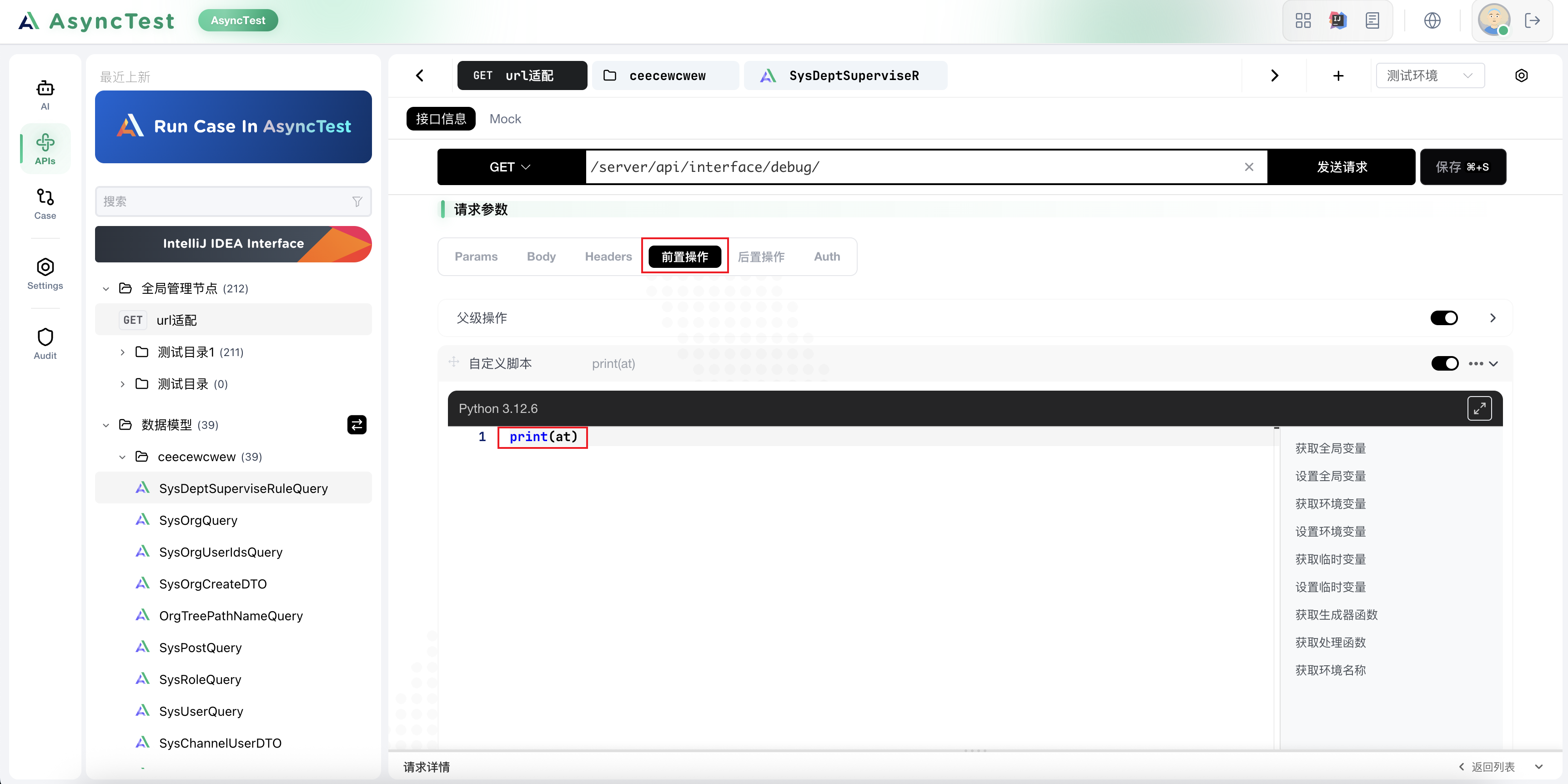The width and height of the screenshot is (1568, 784).
Task: Click the 保存 save button
Action: [x=1462, y=167]
